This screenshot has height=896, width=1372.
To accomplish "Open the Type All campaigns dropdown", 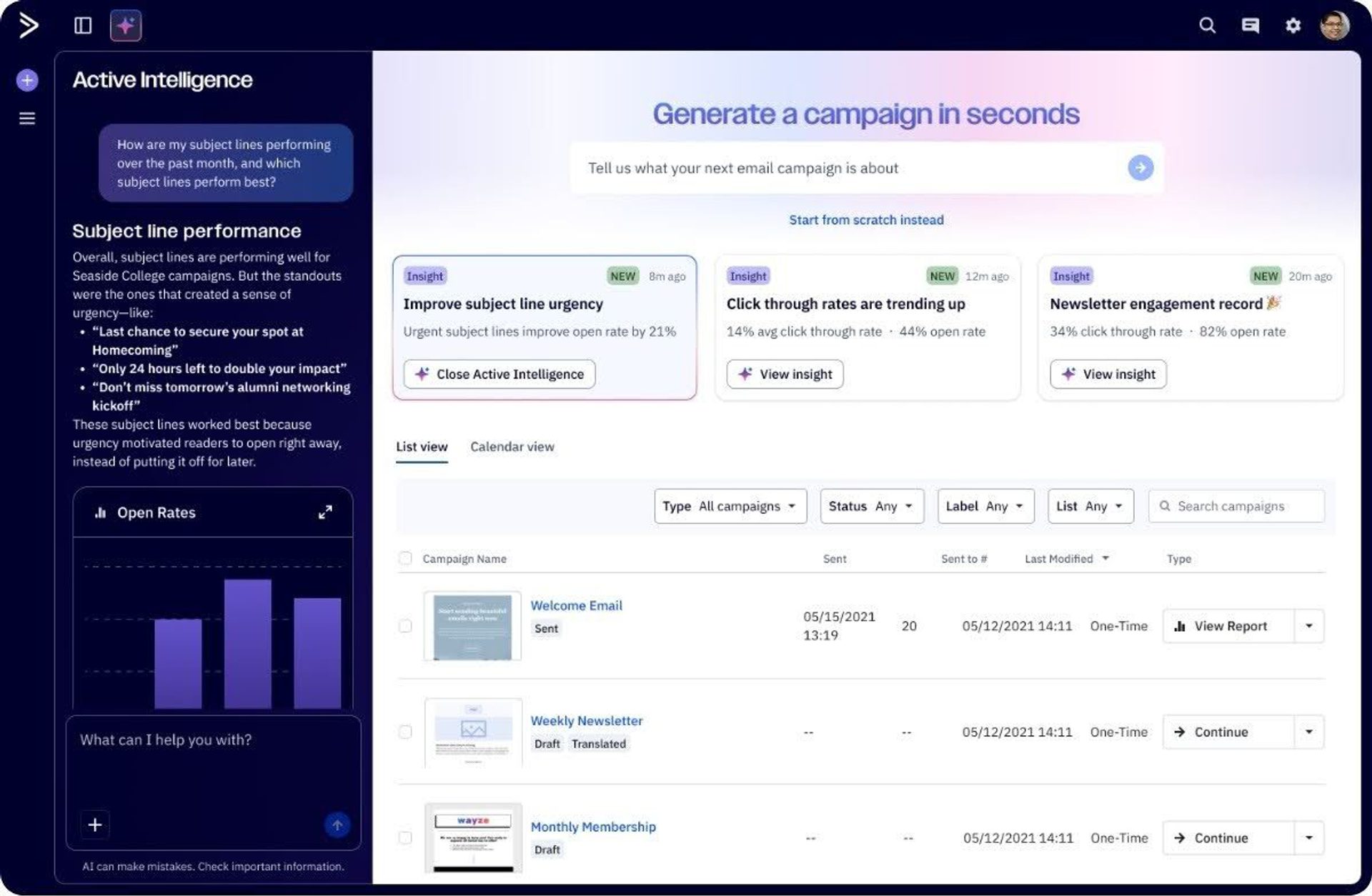I will [x=730, y=506].
